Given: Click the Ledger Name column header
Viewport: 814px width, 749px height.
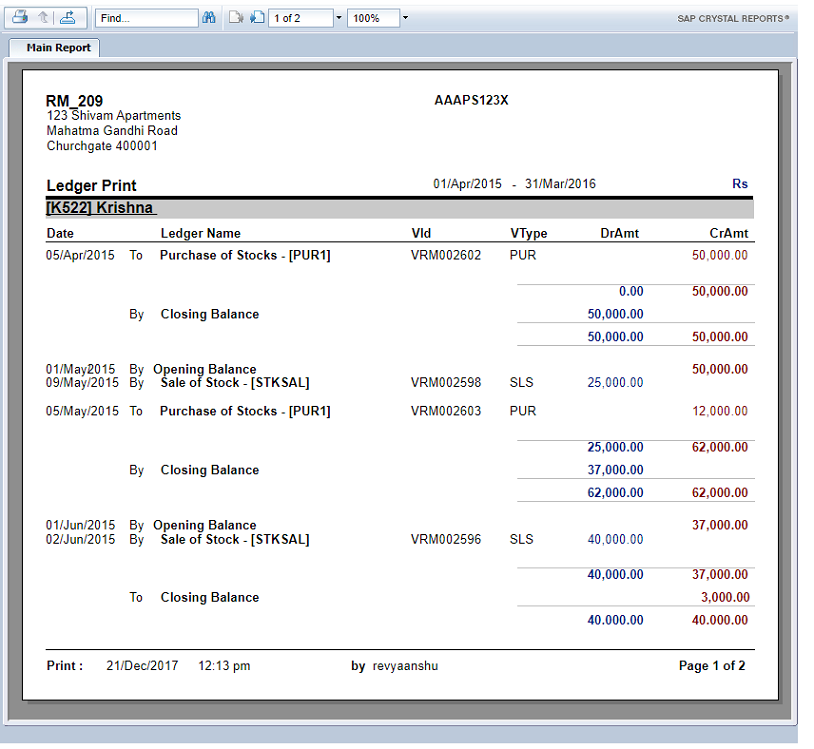Looking at the screenshot, I should tap(200, 233).
